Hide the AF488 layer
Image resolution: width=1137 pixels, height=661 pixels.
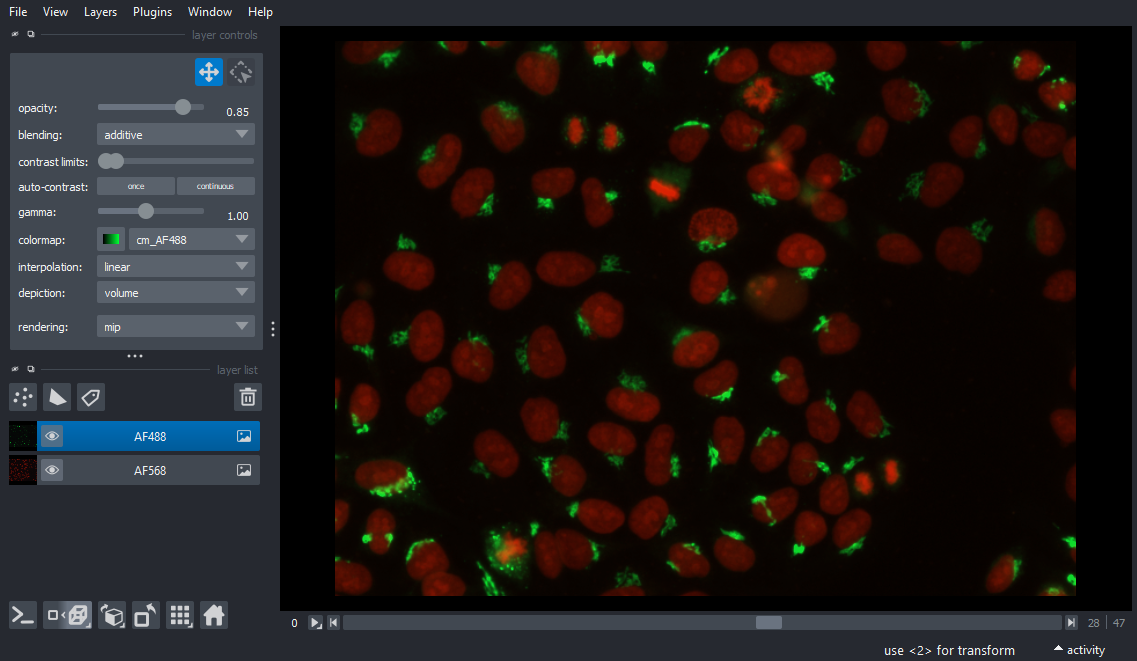click(52, 436)
